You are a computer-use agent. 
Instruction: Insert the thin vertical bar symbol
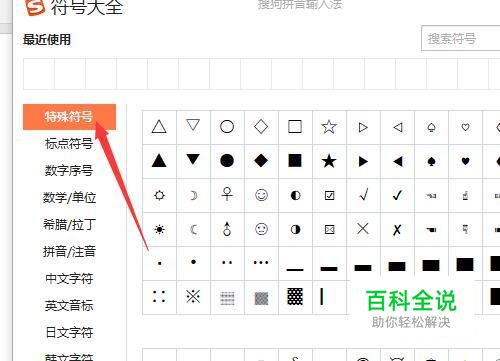[x=329, y=297]
